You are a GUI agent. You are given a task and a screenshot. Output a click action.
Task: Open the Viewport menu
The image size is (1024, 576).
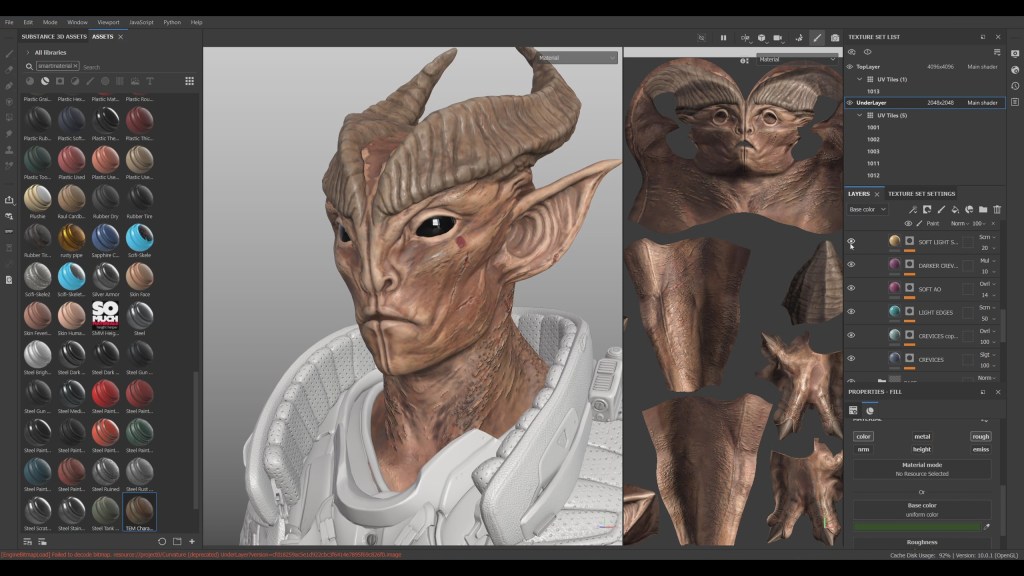coord(108,22)
